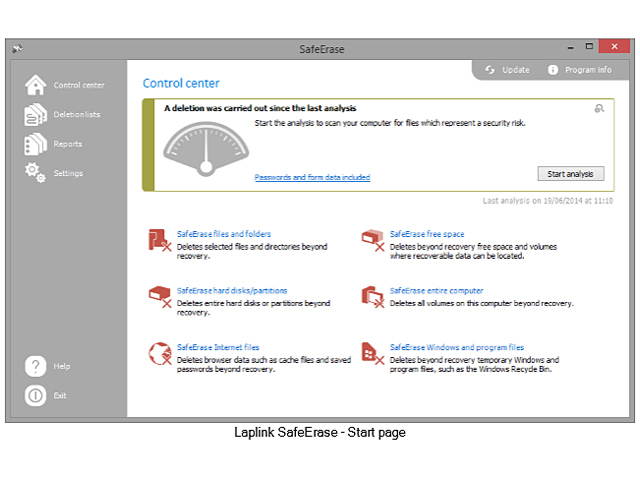Select Deletion lists in the sidebar
Image resolution: width=640 pixels, height=480 pixels.
(x=77, y=114)
